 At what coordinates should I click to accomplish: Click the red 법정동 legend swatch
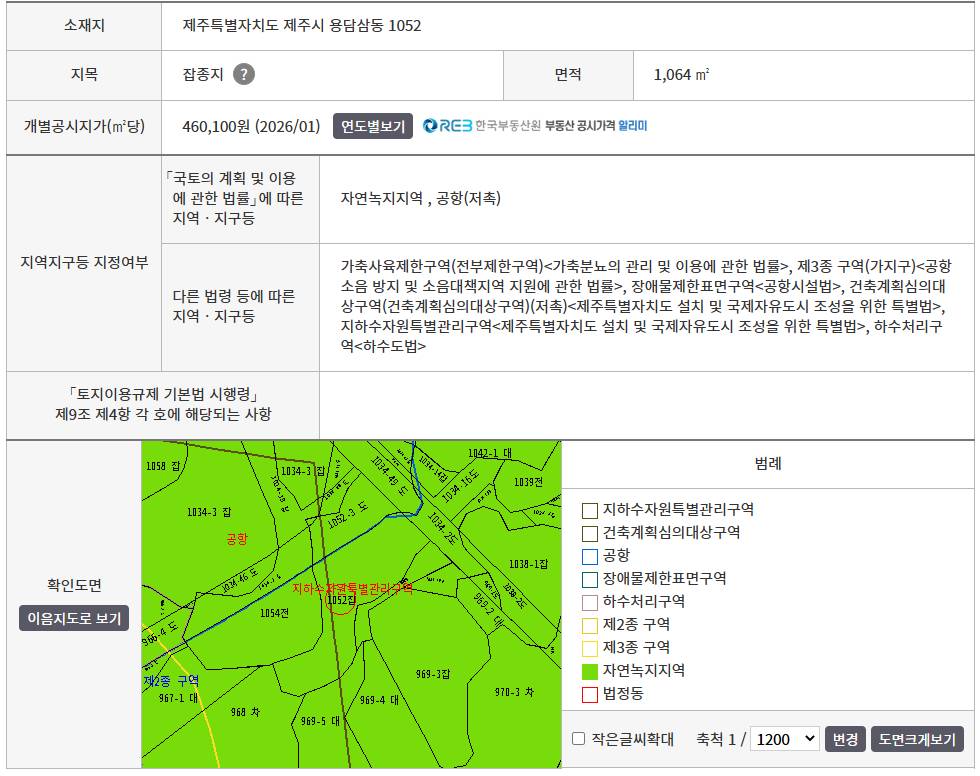[x=590, y=695]
